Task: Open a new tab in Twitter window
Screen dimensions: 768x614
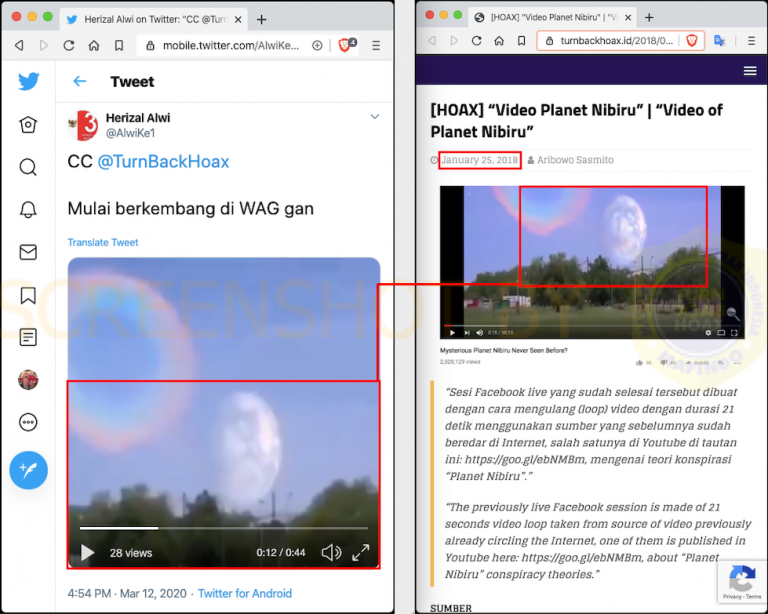Action: (262, 20)
